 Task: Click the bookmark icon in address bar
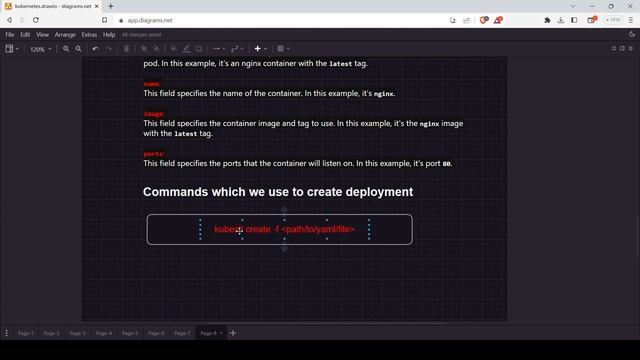[x=105, y=20]
